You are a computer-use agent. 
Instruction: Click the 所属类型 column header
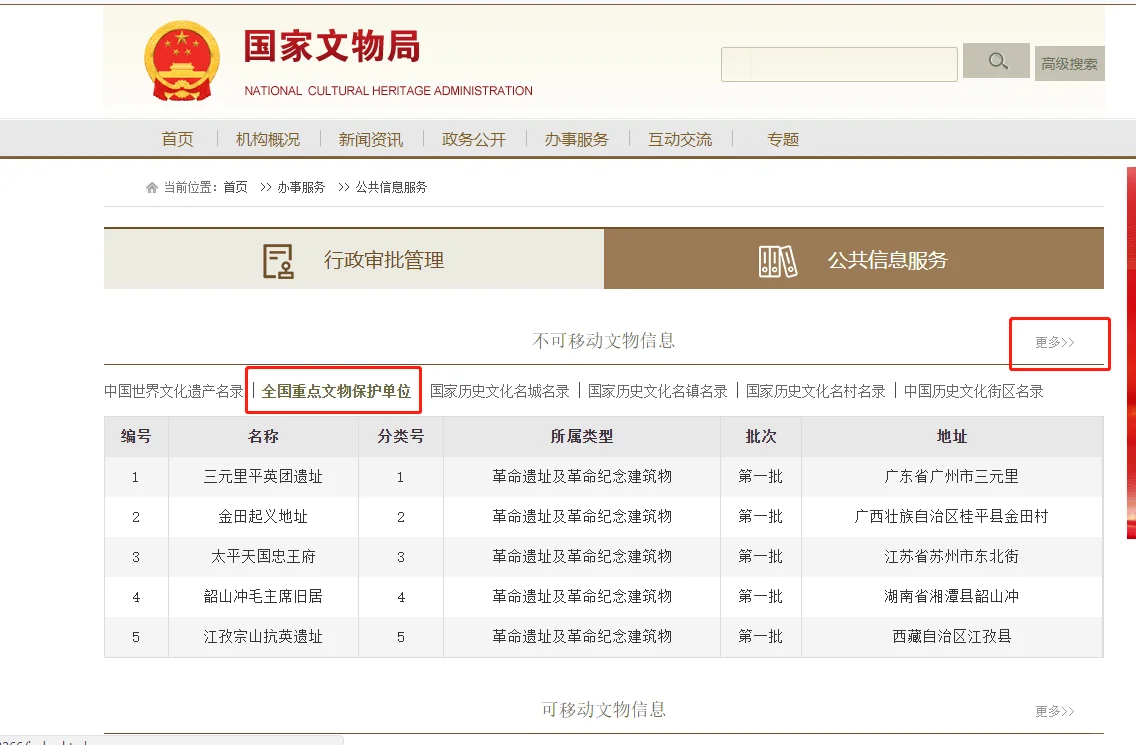click(x=582, y=436)
